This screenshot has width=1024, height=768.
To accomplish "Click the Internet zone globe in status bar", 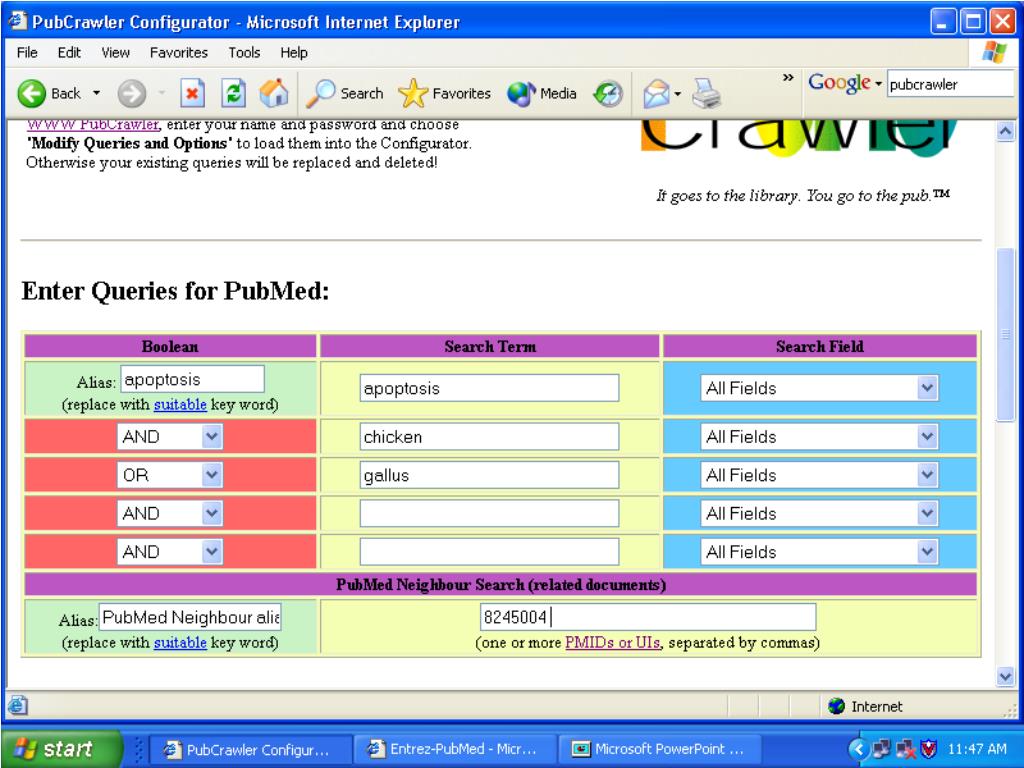I will pyautogui.click(x=836, y=706).
